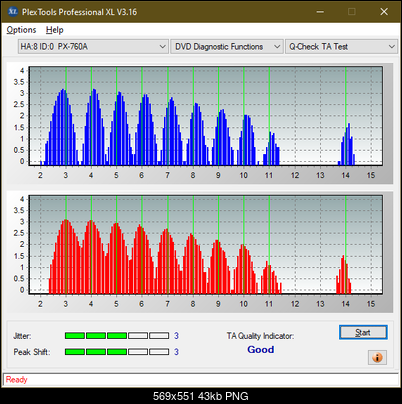402x404 pixels.
Task: Click the Jitter label
Action: pos(22,336)
